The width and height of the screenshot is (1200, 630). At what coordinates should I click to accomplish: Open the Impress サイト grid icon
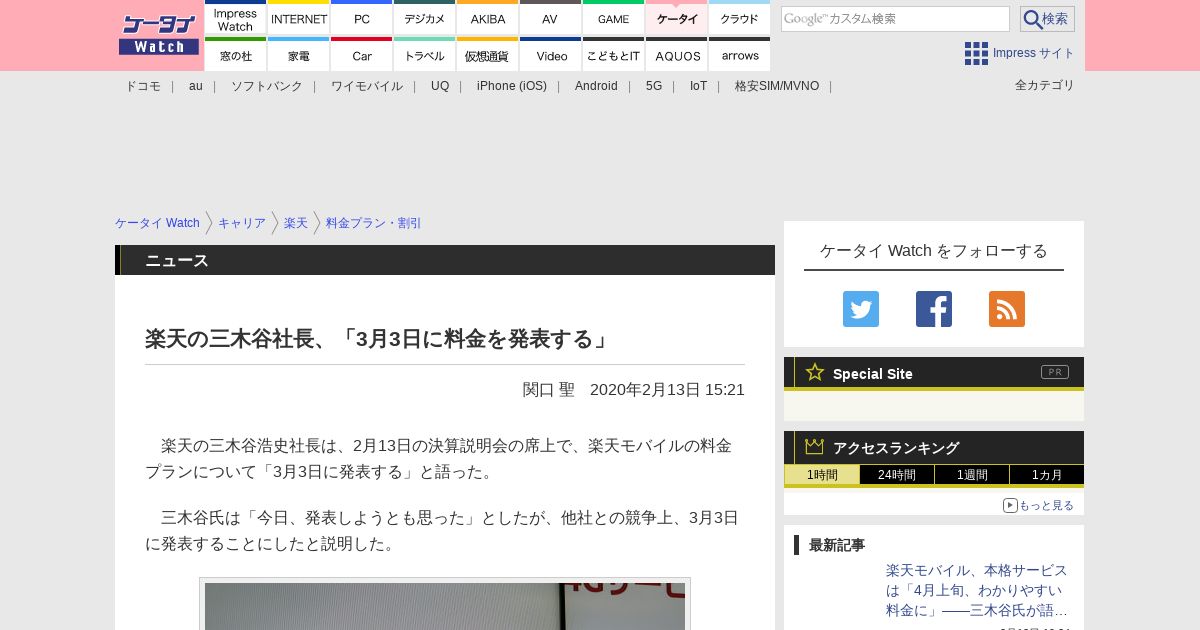tap(976, 53)
